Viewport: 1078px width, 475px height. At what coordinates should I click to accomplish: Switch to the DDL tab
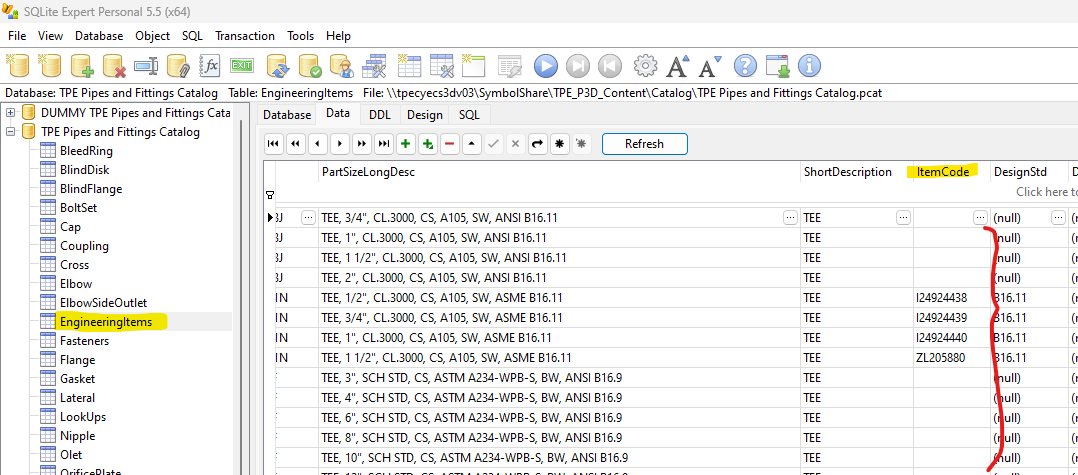point(380,115)
